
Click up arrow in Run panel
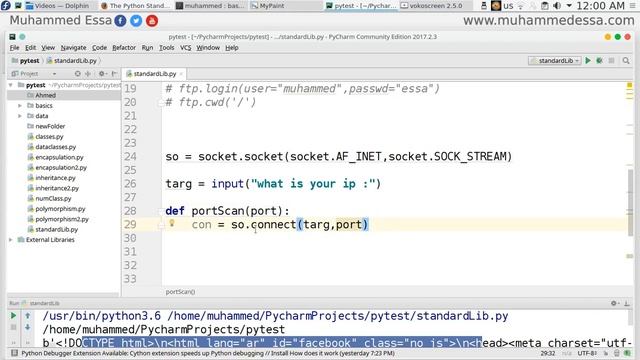coord(27,316)
